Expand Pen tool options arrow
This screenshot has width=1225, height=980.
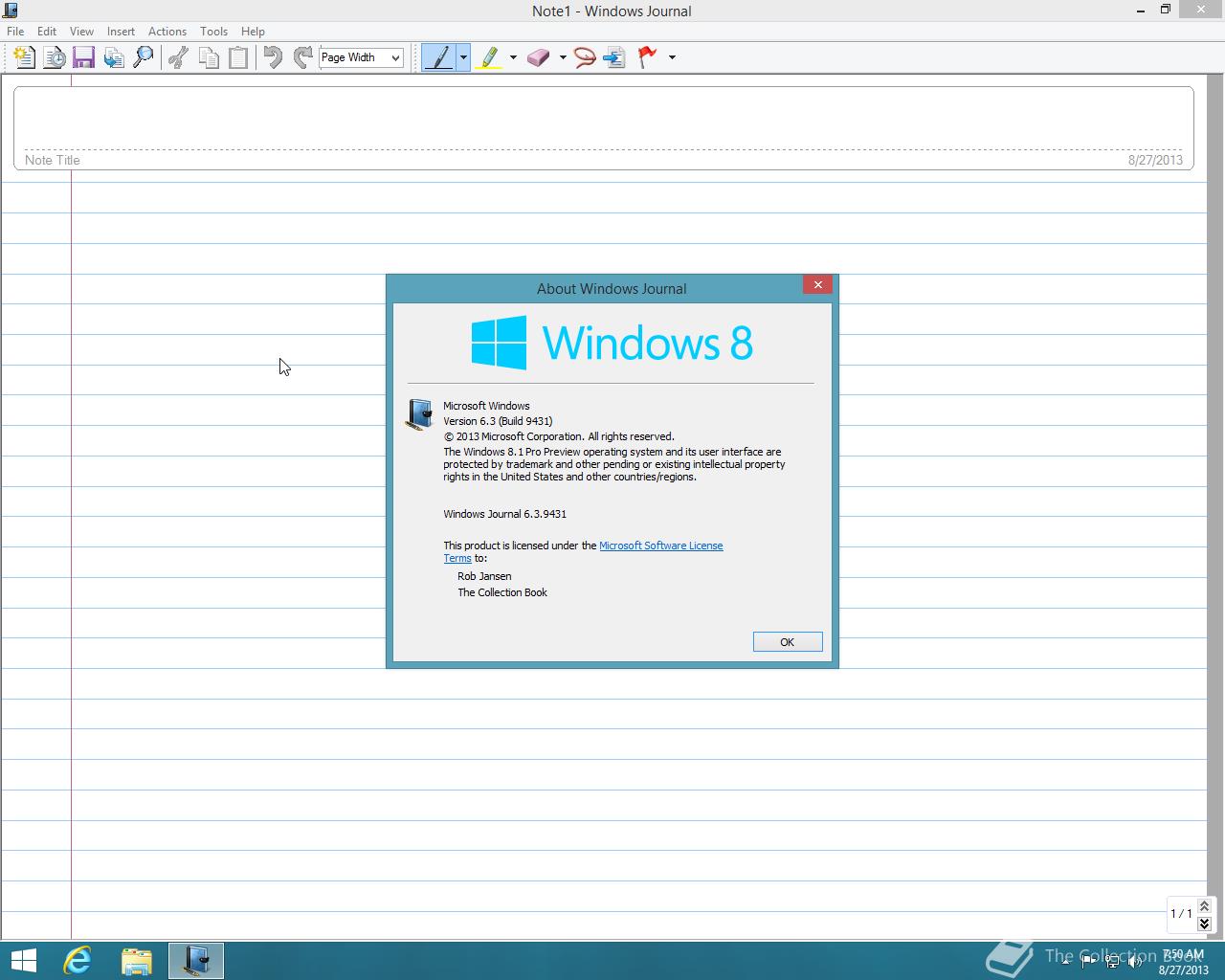point(463,57)
